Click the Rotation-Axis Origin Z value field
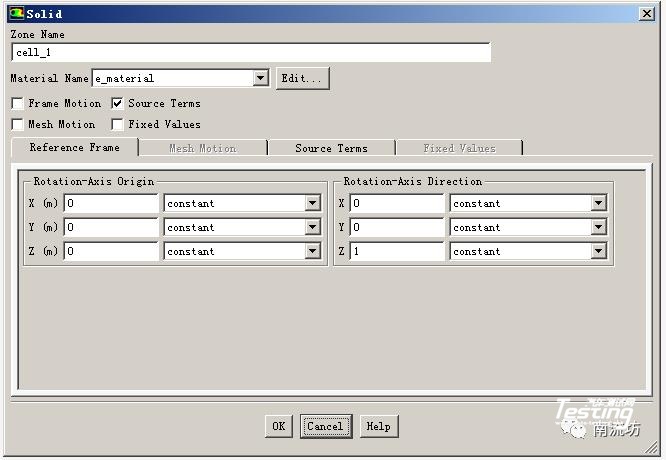This screenshot has height=460, width=666. coord(111,251)
